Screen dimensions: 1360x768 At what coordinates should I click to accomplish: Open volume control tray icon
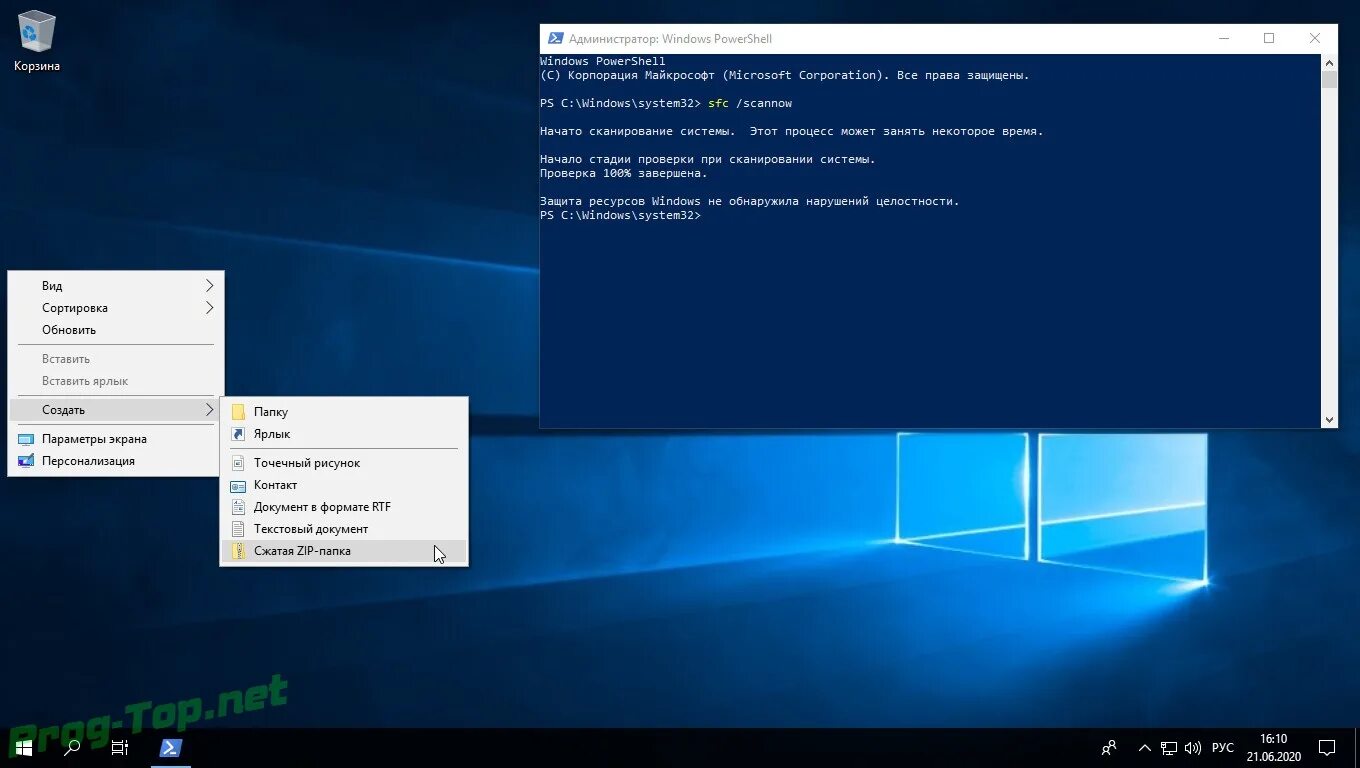click(1193, 747)
